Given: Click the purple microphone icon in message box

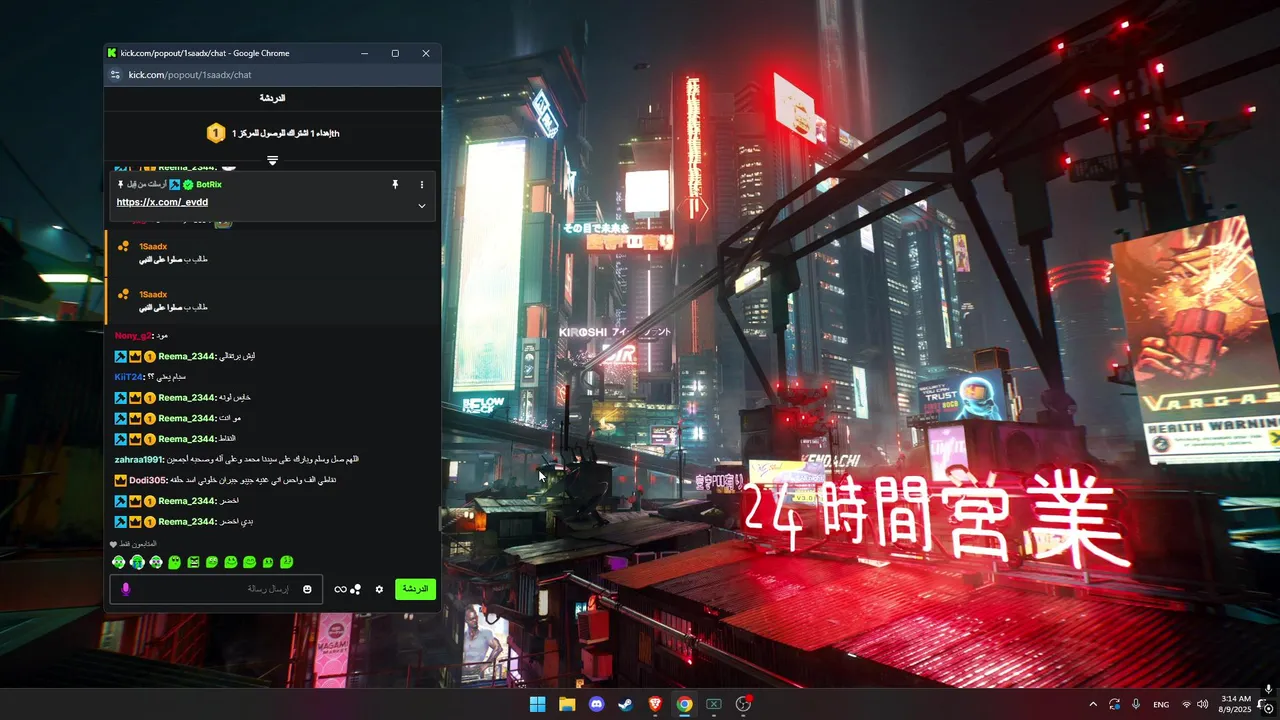Looking at the screenshot, I should click(x=126, y=589).
